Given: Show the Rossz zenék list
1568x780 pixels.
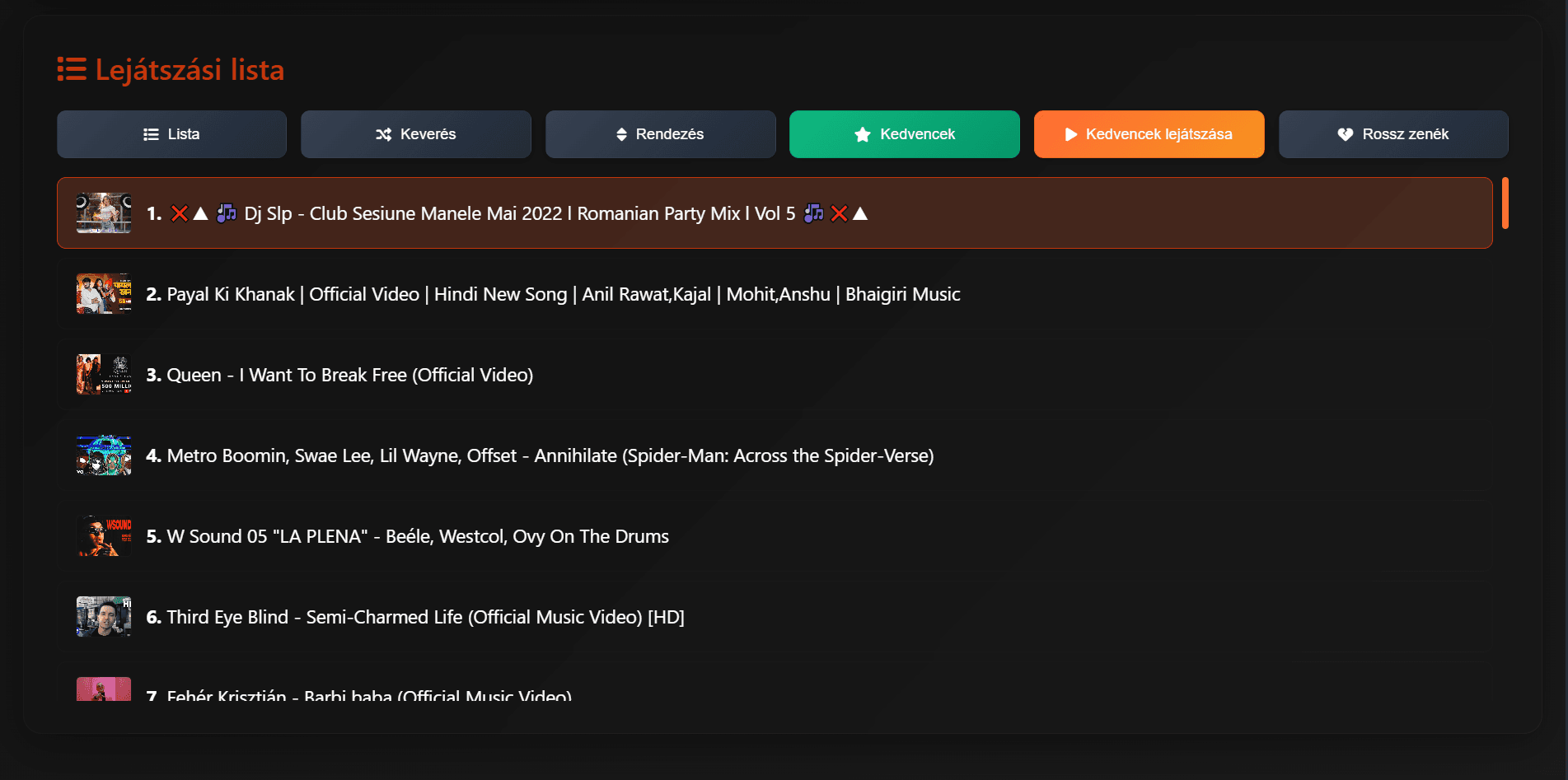Looking at the screenshot, I should tap(1393, 134).
